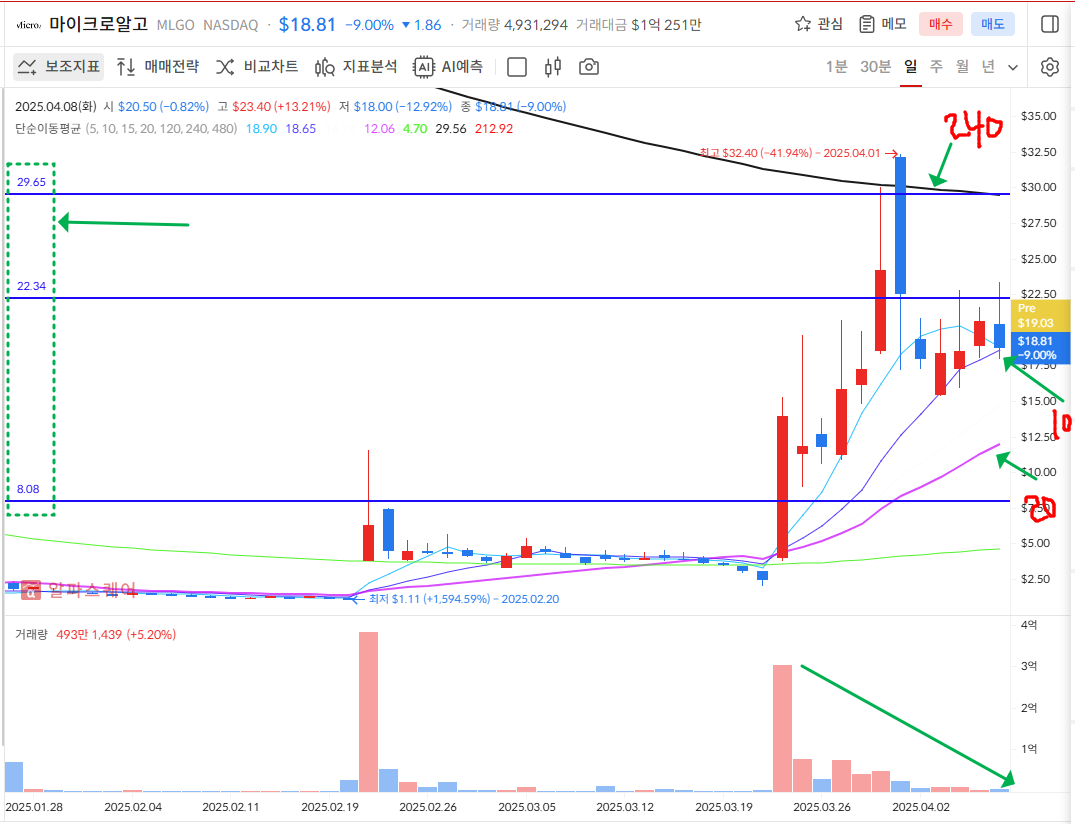Select the 년 yearly timeframe

[x=988, y=66]
